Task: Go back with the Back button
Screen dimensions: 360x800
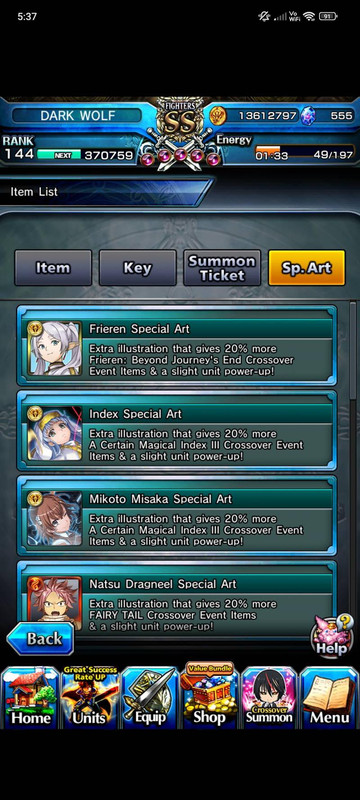Action: pos(40,638)
